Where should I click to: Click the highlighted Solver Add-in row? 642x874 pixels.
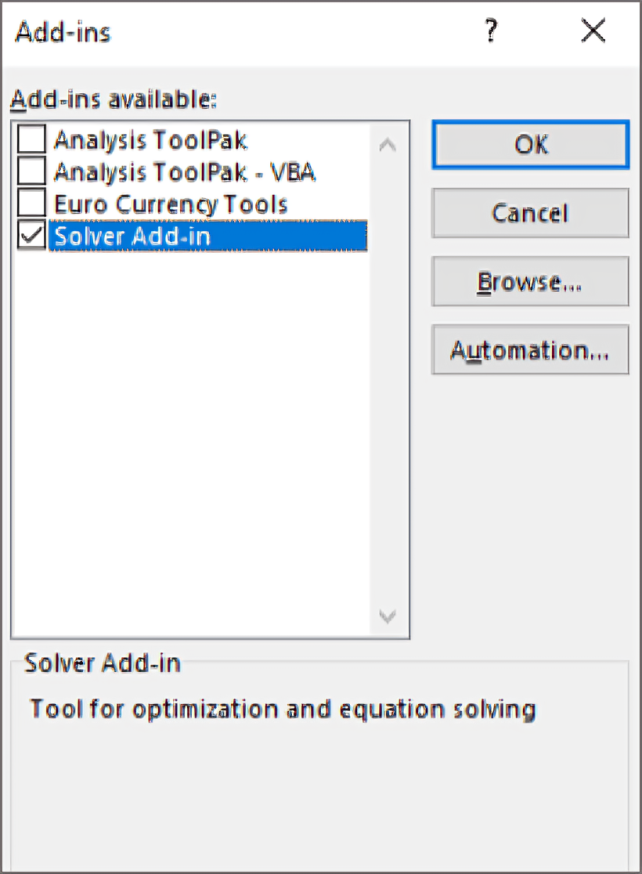coord(208,236)
